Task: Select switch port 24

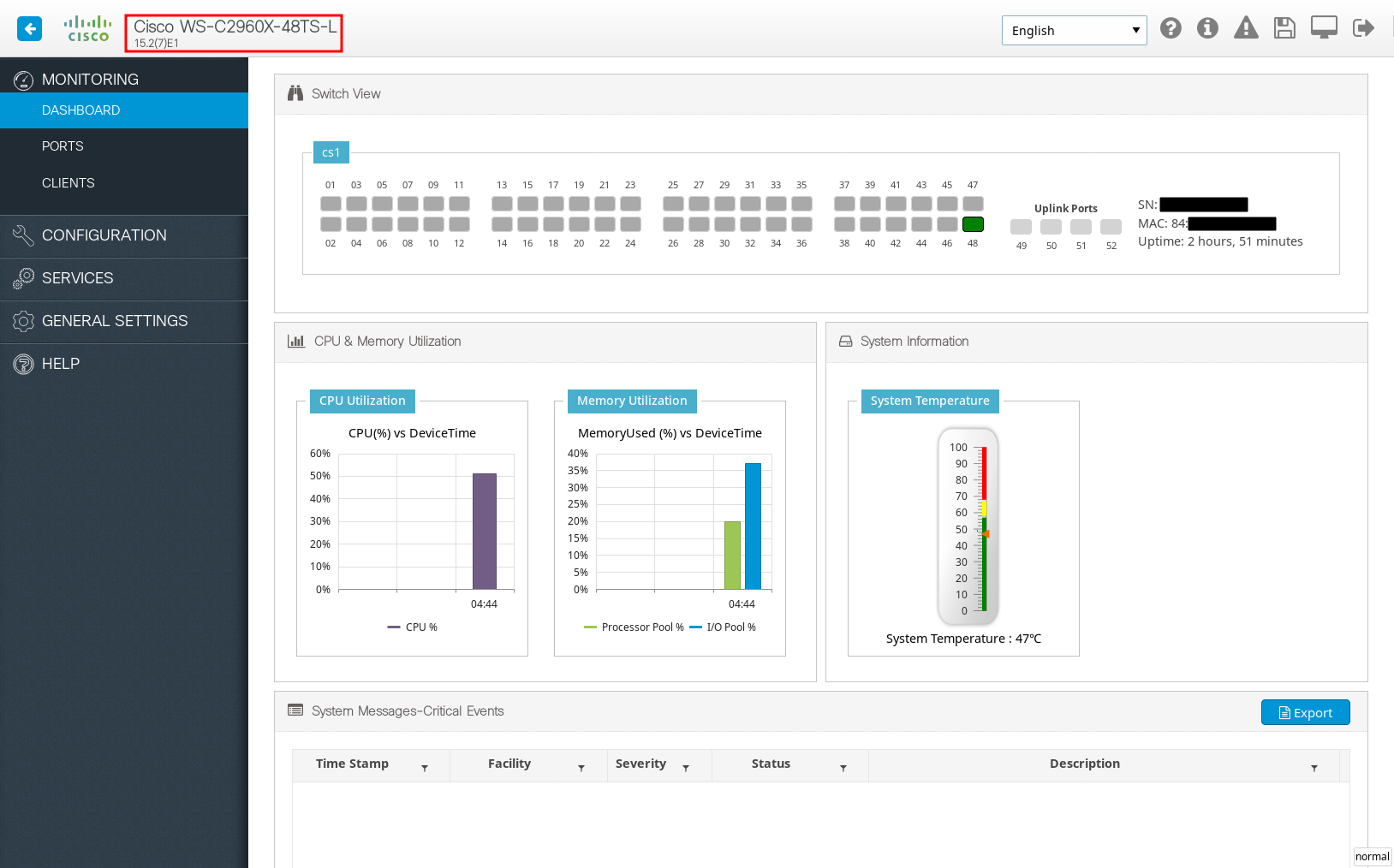Action: [630, 224]
